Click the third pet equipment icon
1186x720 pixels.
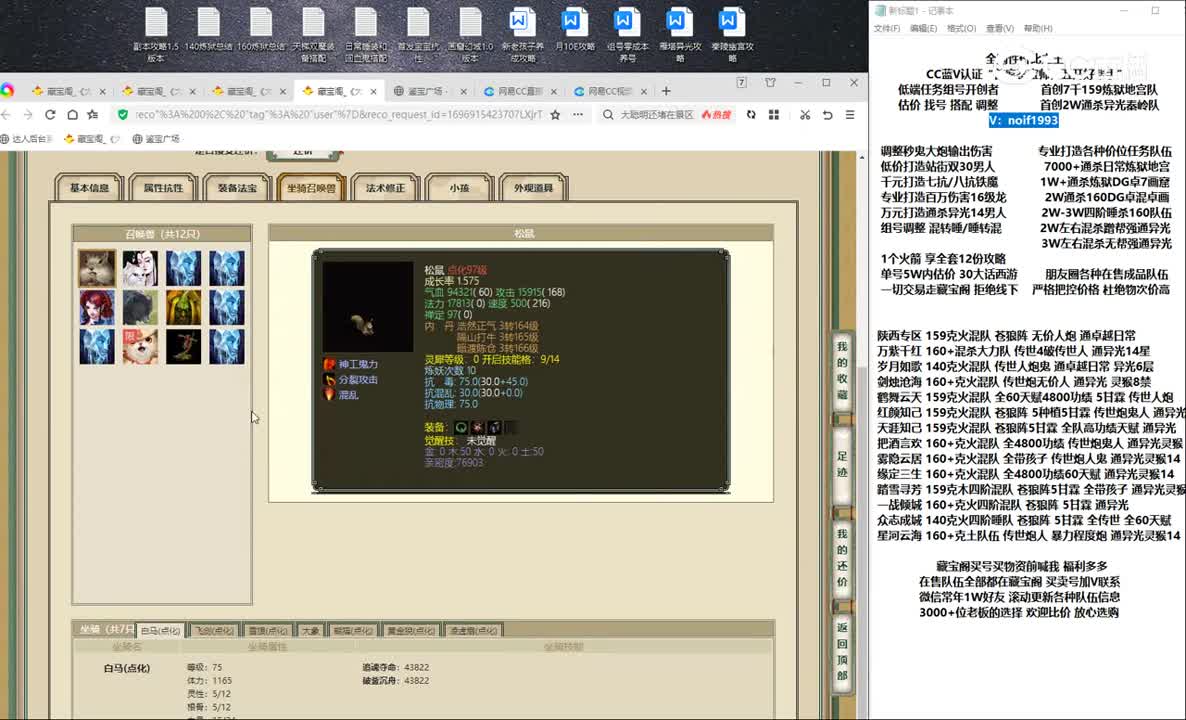click(x=494, y=427)
